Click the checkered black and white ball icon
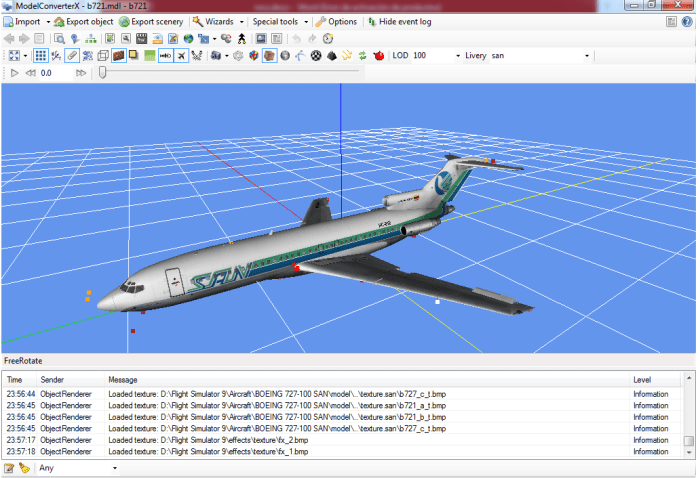700x478 pixels. 316,56
